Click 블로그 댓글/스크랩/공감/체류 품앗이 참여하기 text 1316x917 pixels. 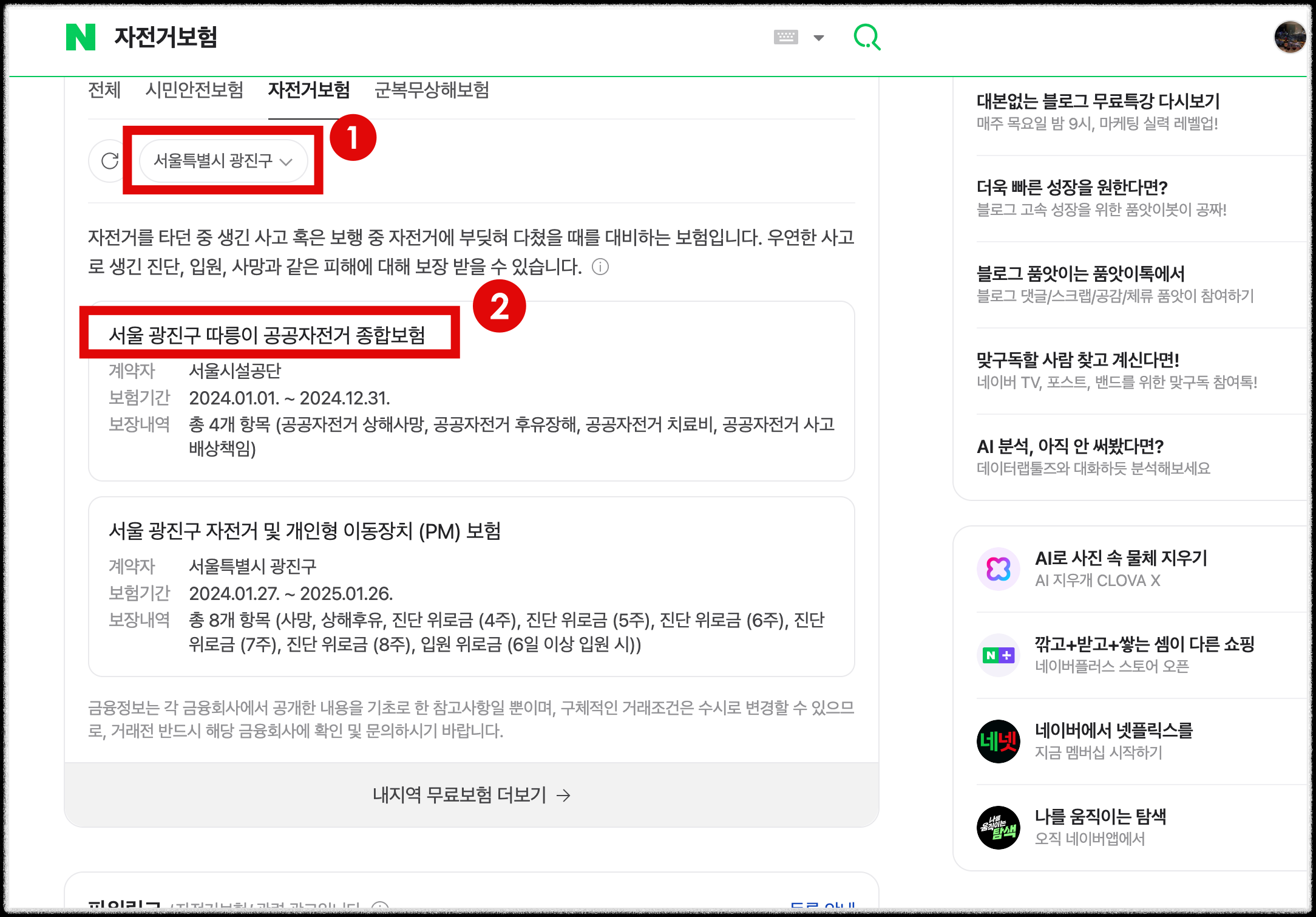point(1115,296)
